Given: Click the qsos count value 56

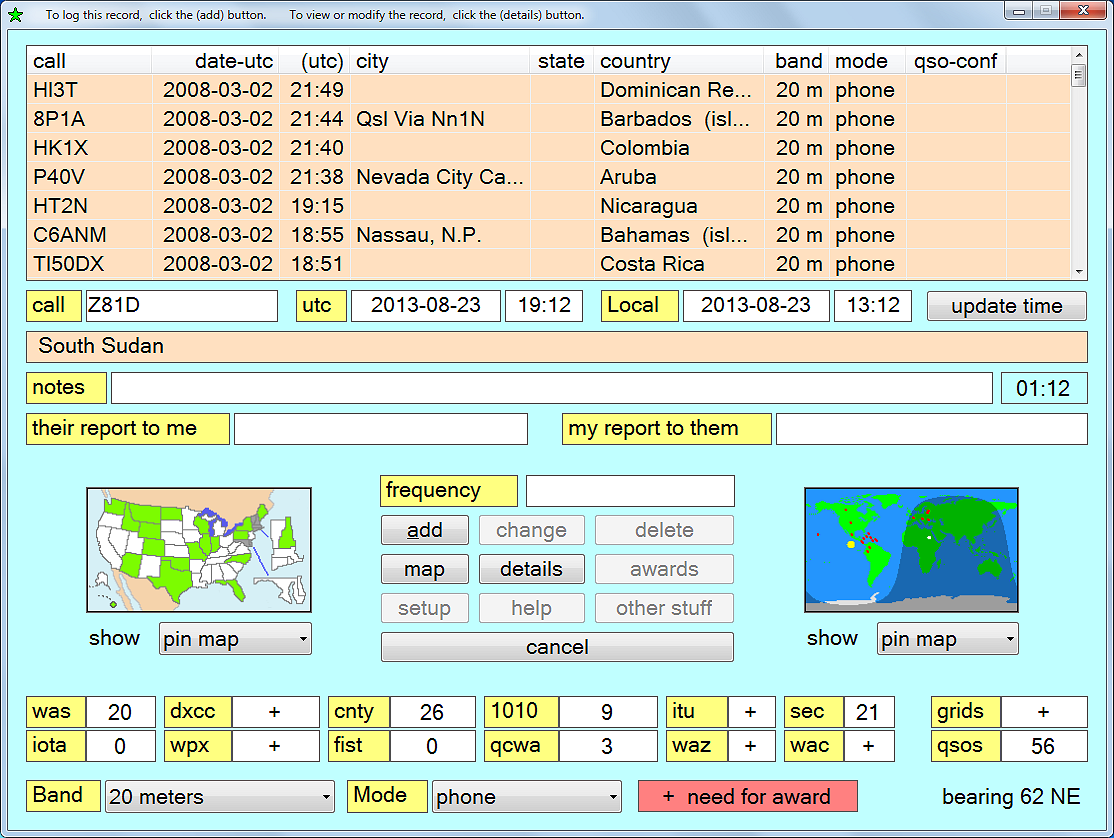Looking at the screenshot, I should pyautogui.click(x=1044, y=746).
